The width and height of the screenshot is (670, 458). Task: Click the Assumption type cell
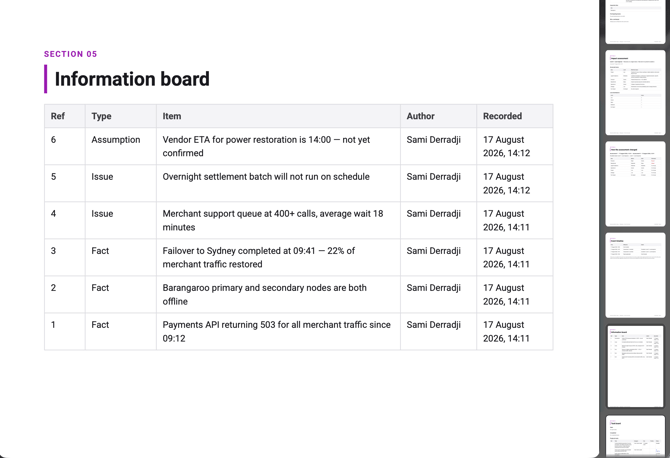pos(116,140)
